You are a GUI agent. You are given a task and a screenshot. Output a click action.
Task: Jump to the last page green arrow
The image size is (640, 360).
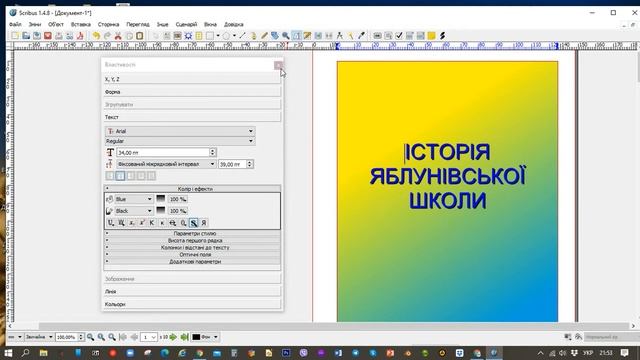click(184, 337)
